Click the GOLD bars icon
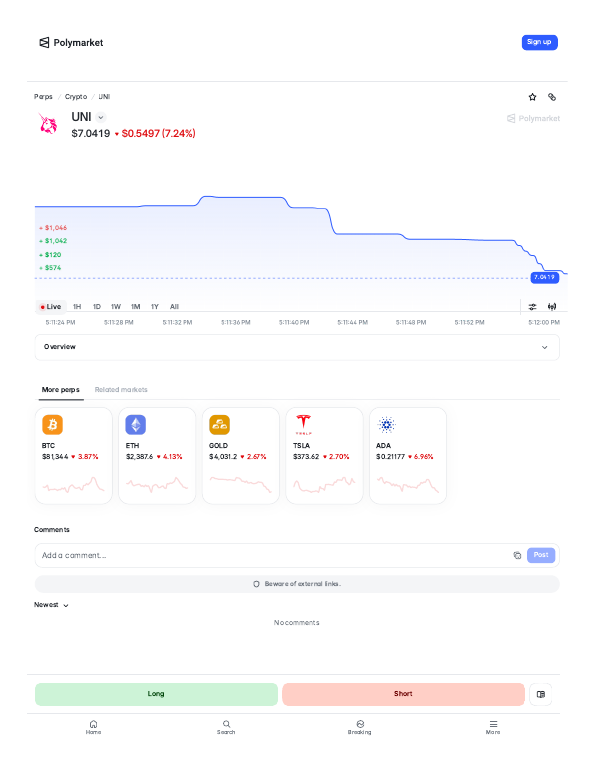This screenshot has height=770, width=595. [219, 425]
